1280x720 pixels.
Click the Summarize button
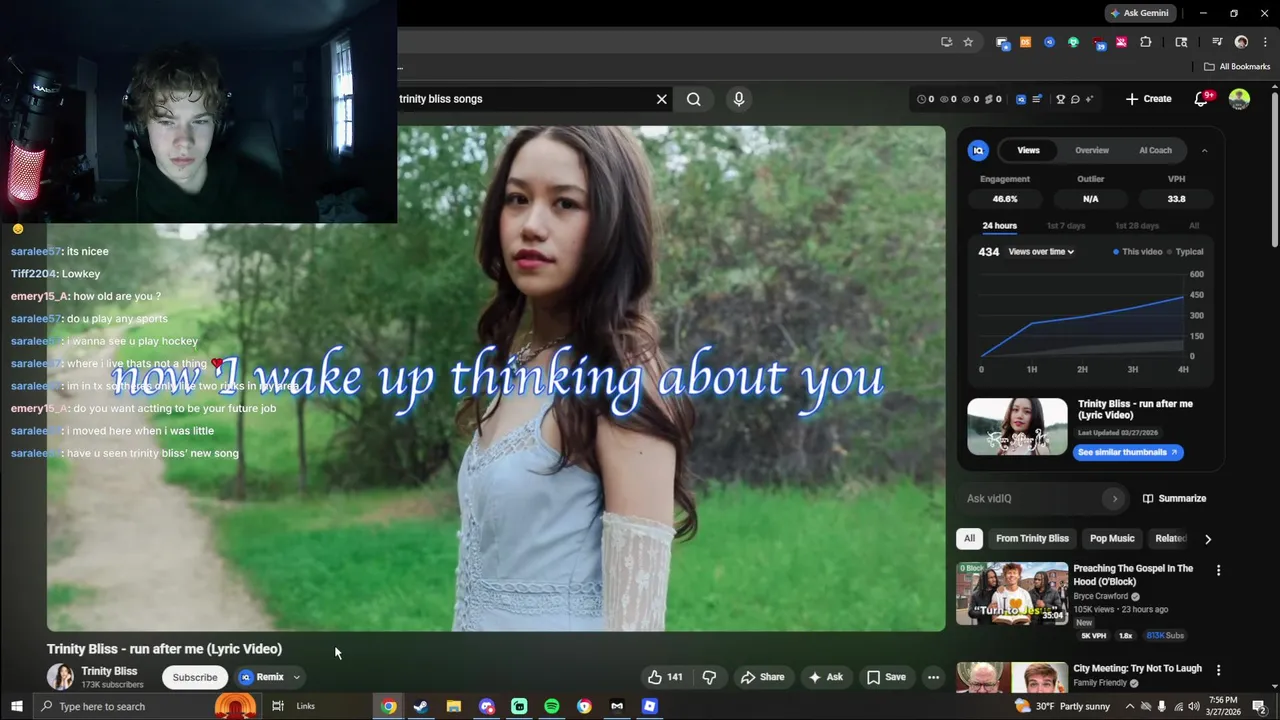pos(1174,498)
